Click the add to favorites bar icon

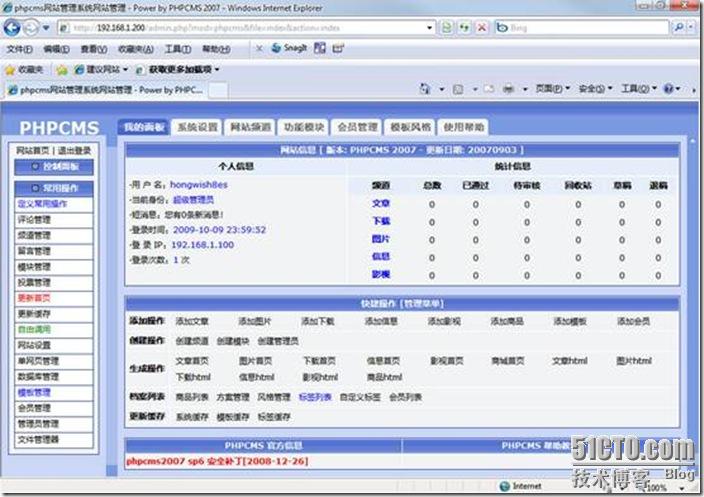pyautogui.click(x=62, y=70)
